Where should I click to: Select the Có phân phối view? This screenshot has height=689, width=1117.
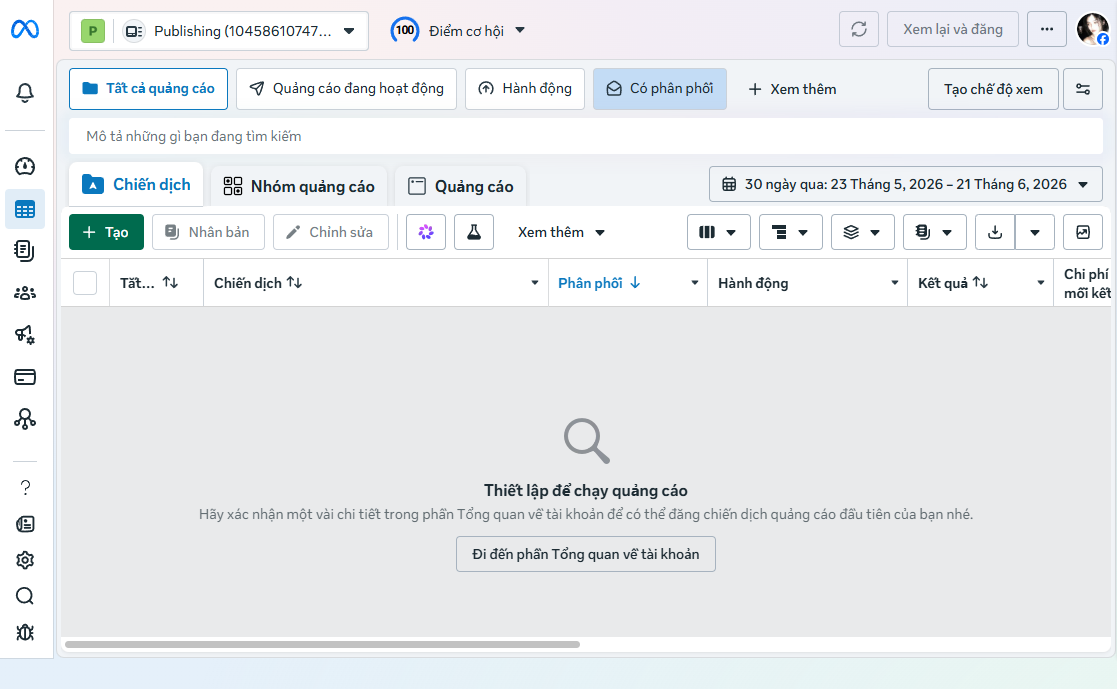pos(660,89)
